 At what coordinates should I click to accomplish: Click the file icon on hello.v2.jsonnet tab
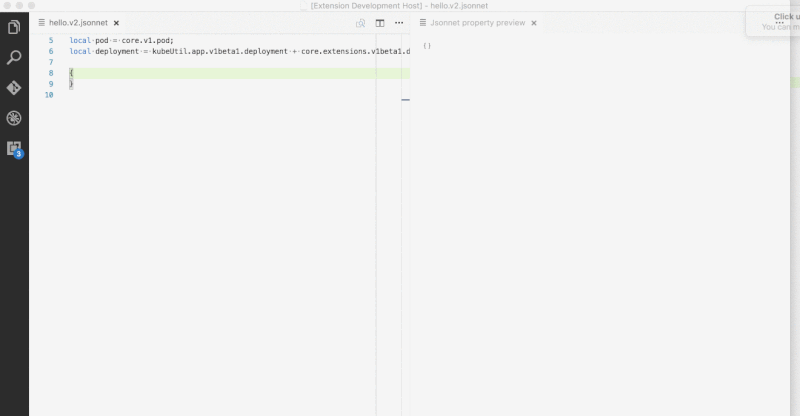(x=42, y=23)
